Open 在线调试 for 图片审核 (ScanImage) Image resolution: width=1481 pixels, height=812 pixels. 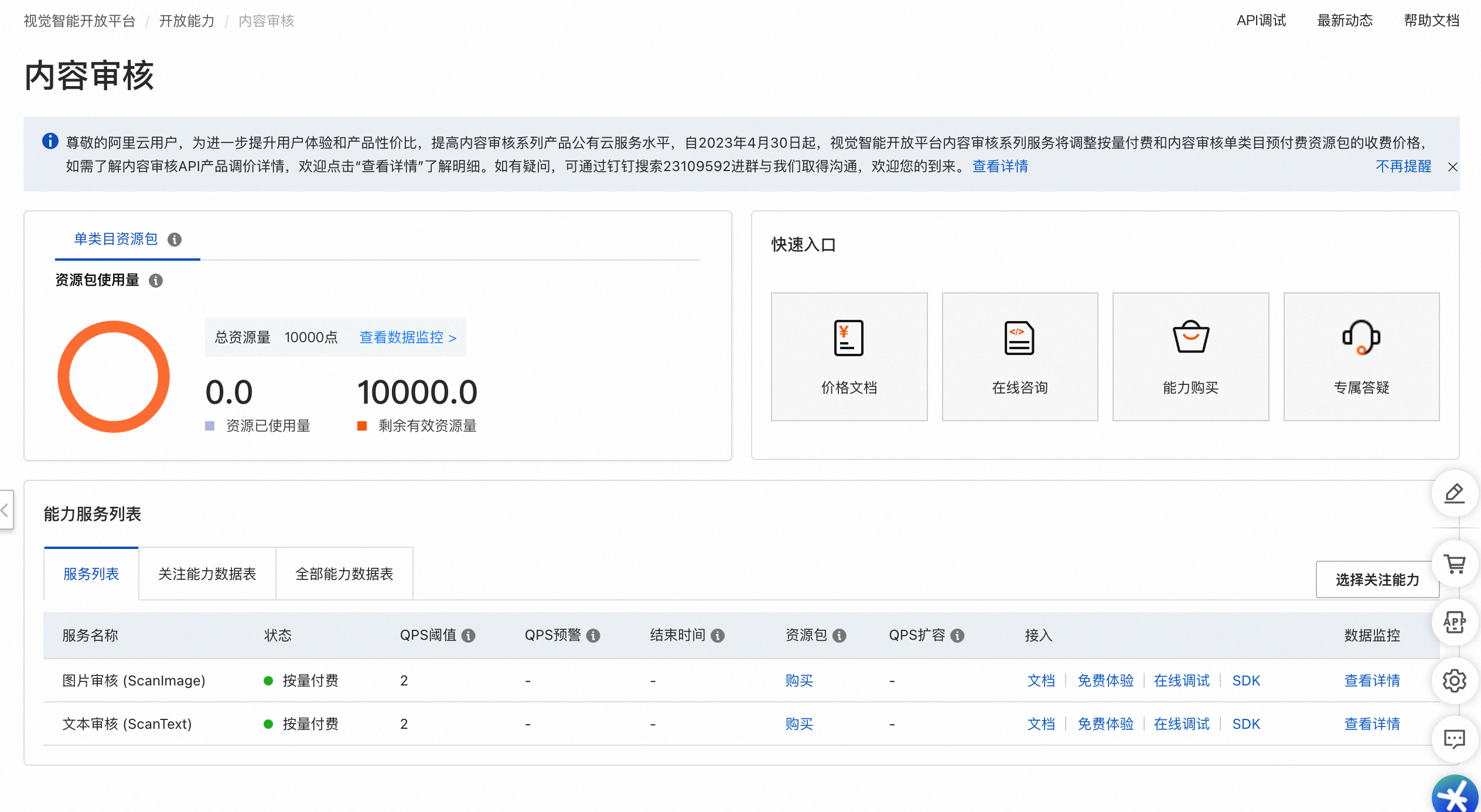[1182, 681]
